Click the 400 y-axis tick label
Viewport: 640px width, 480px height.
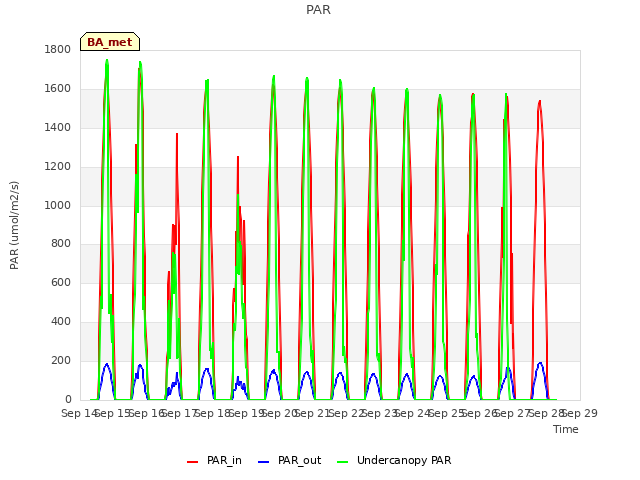point(61,322)
